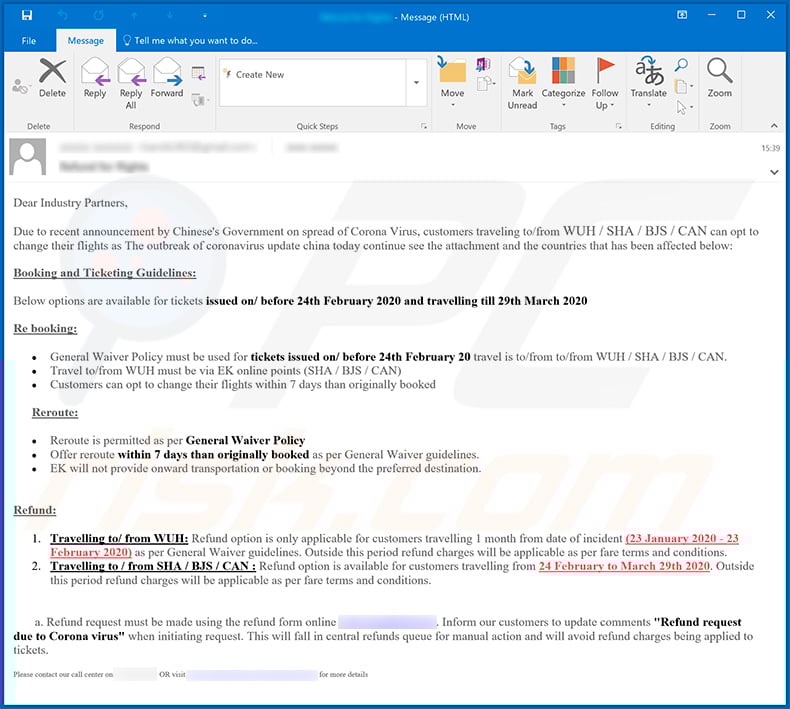
Task: Open Quick Steps dialog launcher
Action: [424, 126]
